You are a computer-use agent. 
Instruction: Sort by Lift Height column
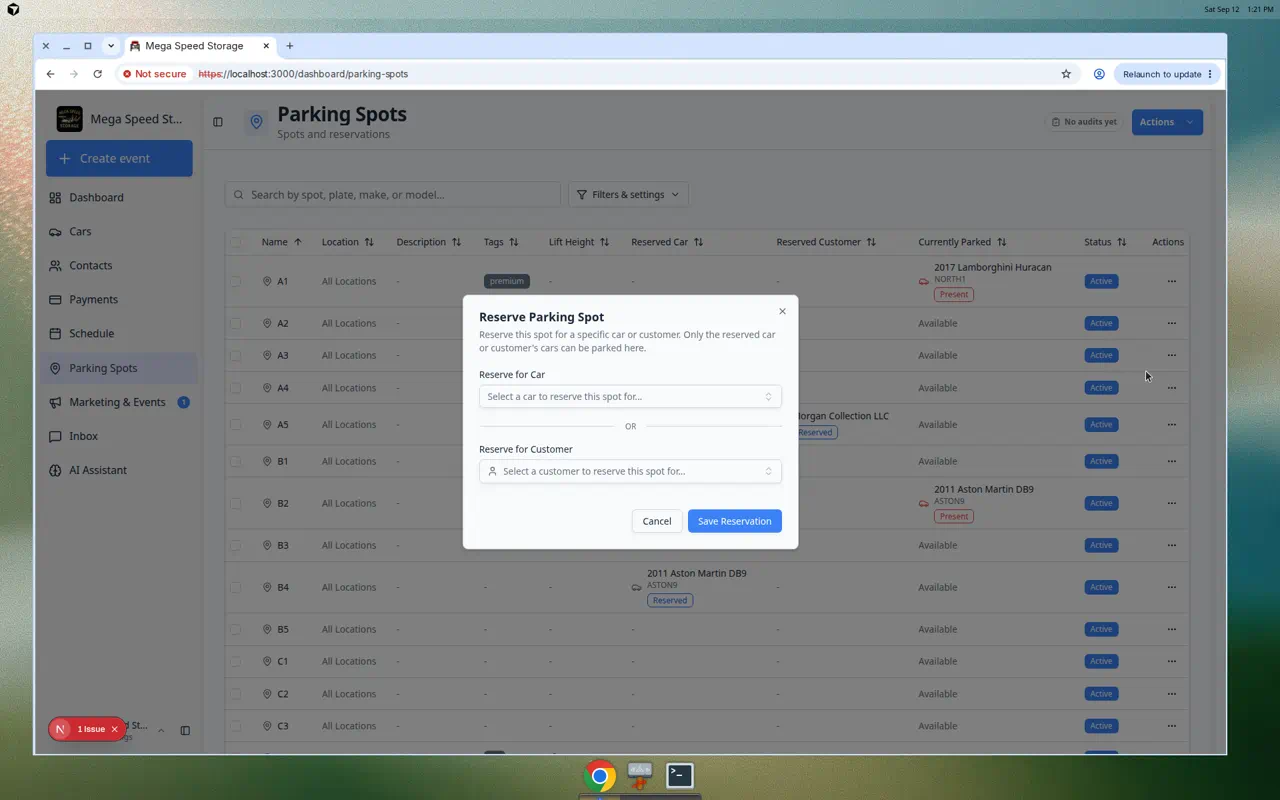pos(579,242)
